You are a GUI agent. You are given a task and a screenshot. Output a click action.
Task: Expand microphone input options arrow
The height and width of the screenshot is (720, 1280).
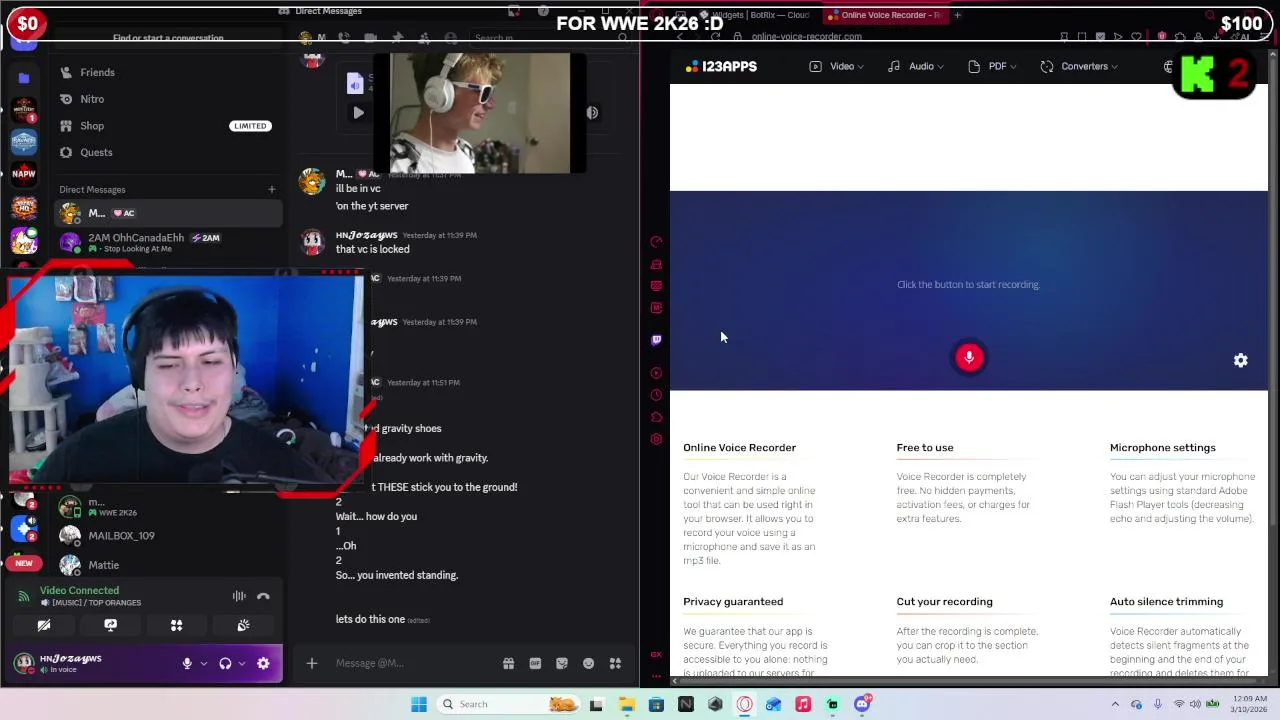coord(204,663)
